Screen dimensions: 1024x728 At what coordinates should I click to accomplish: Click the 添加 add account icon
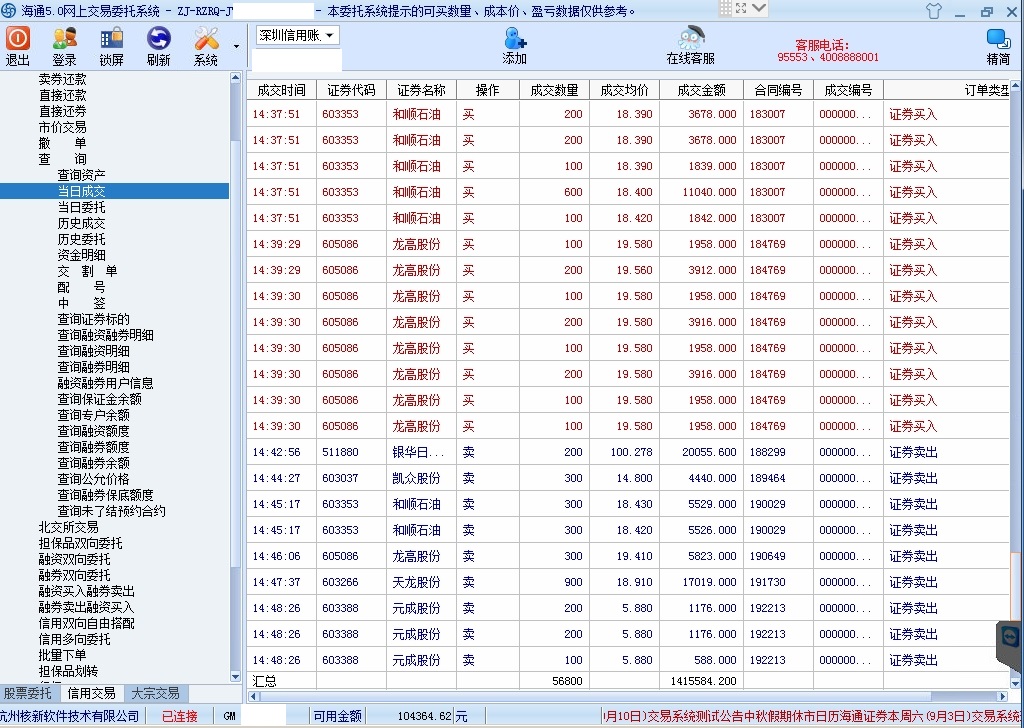pos(514,45)
